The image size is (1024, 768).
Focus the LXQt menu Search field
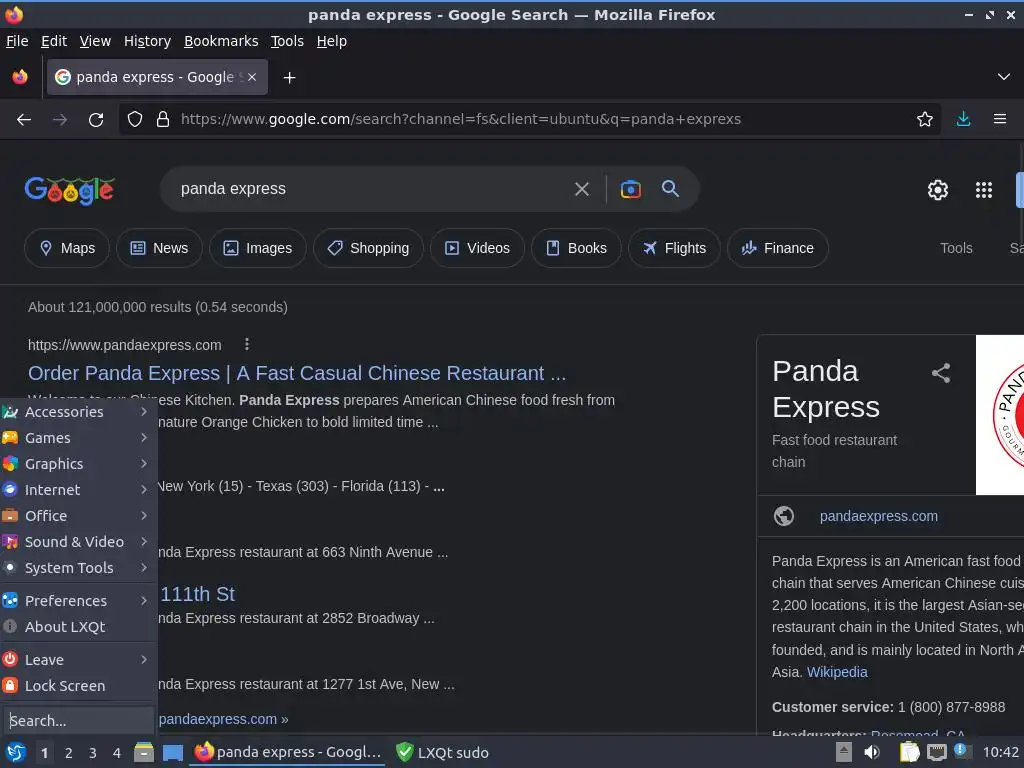tap(78, 721)
